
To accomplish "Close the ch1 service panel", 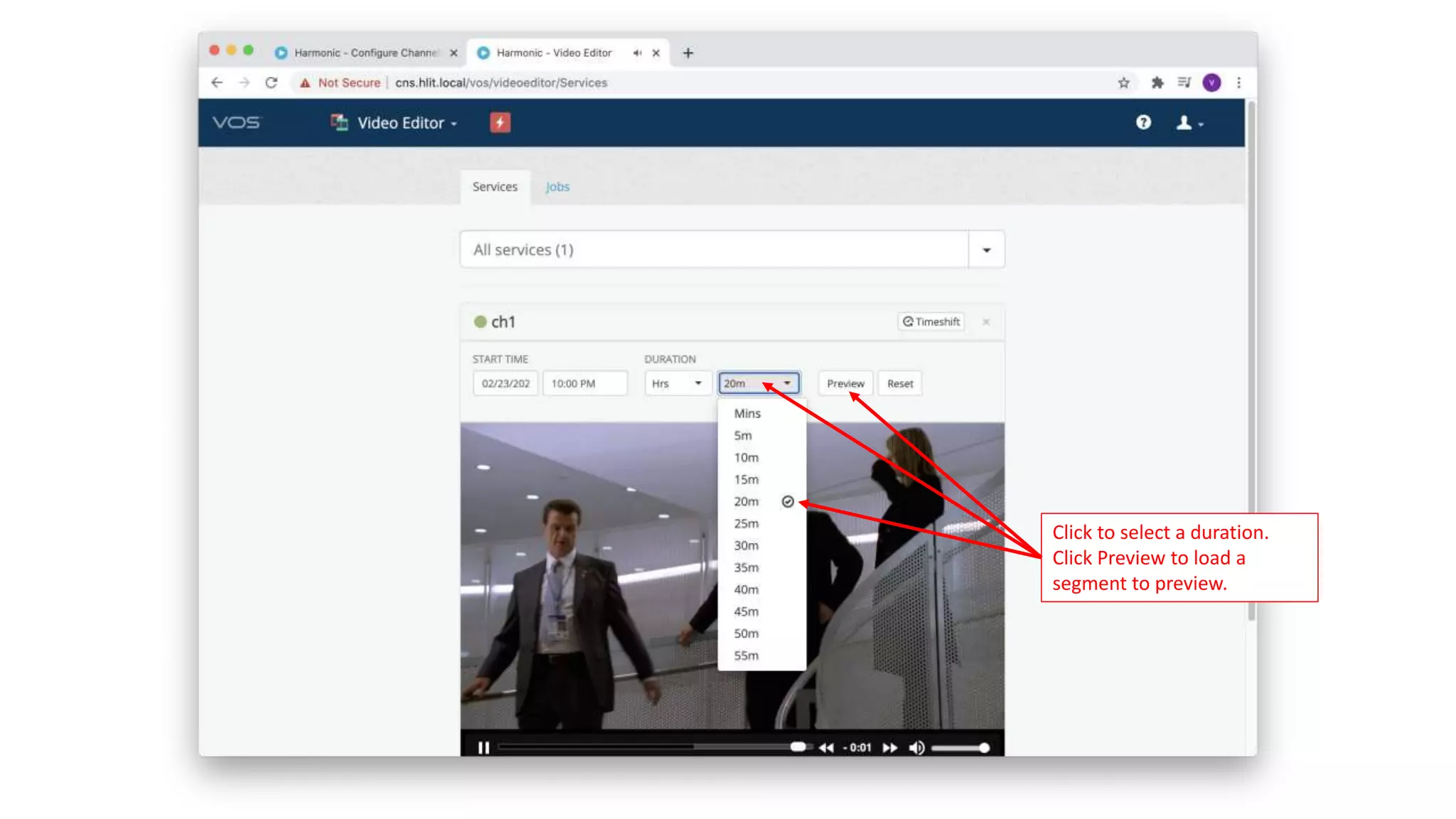I will click(986, 322).
